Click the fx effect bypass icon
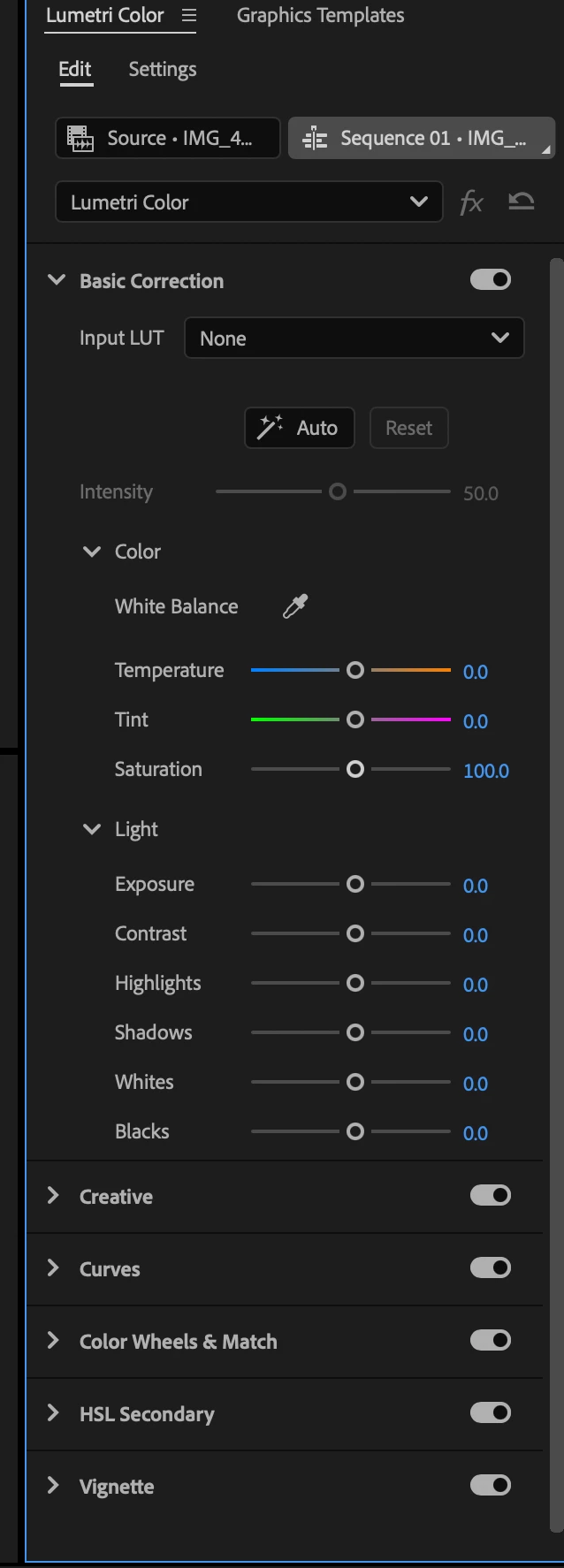 pyautogui.click(x=471, y=202)
